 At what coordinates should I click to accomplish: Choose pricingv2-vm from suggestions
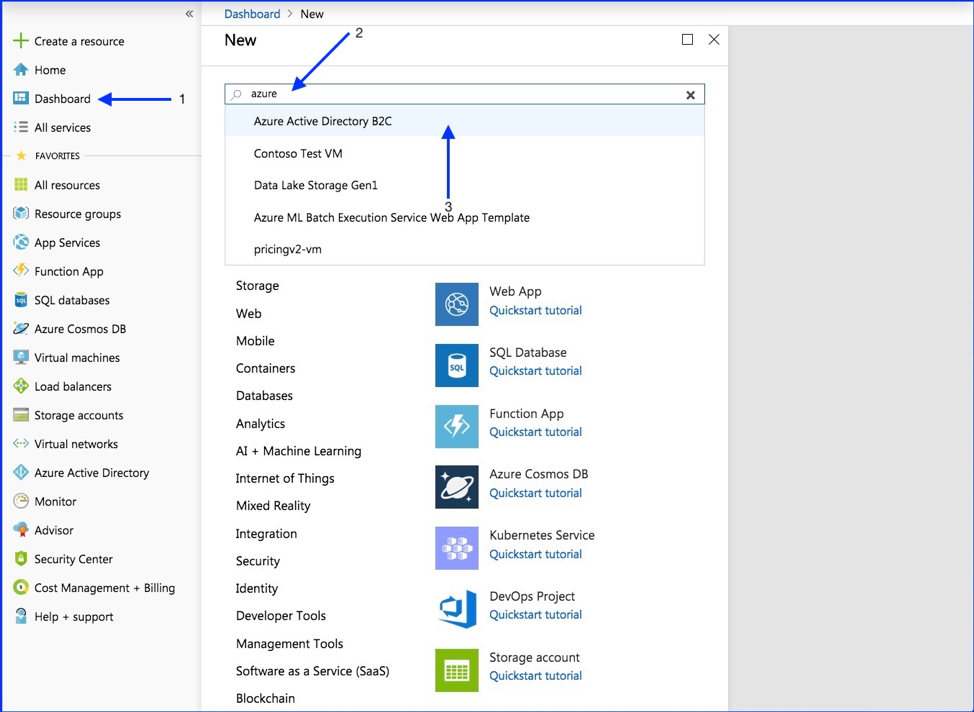(x=465, y=249)
